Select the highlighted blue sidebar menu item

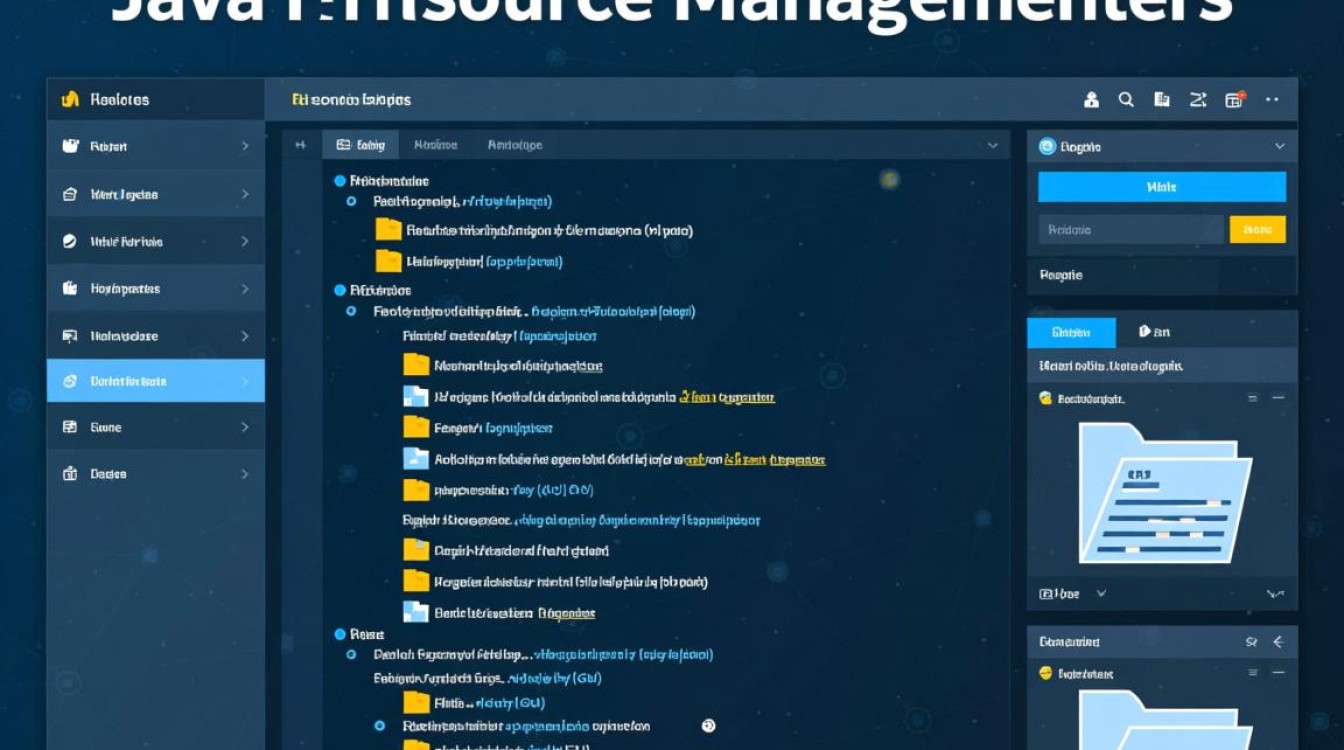155,381
